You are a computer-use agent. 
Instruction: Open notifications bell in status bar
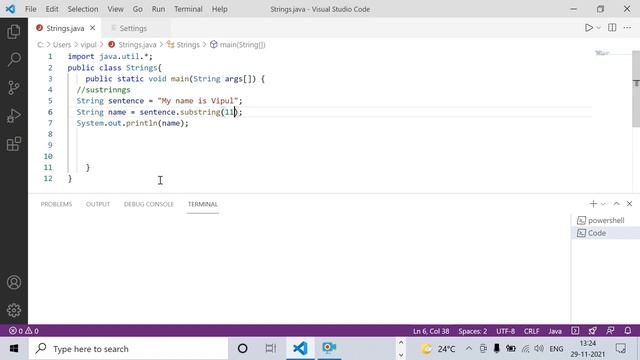[628, 331]
